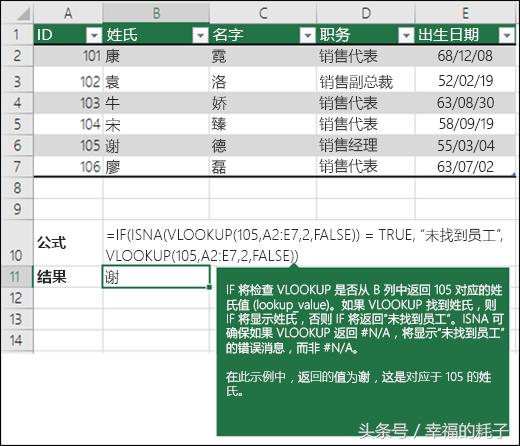Screen dimensions: 520x446
Task: Select row 5 header
Action: pyautogui.click(x=17, y=124)
